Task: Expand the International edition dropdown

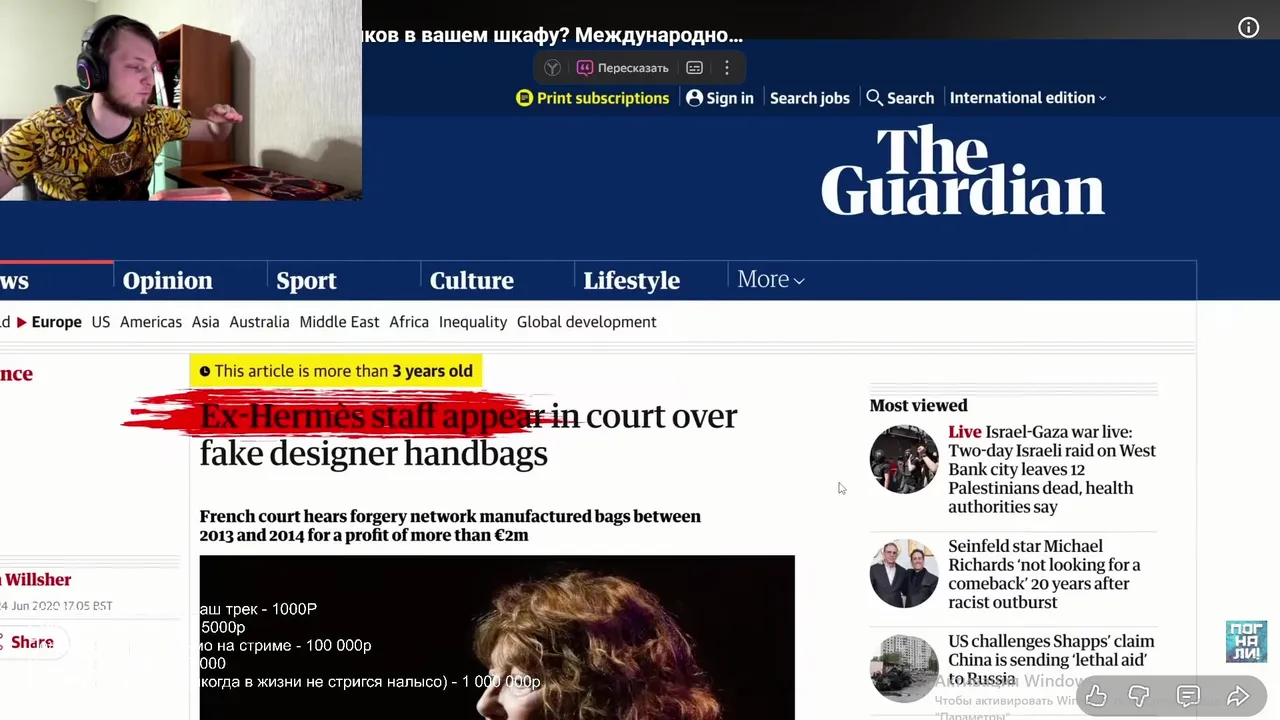Action: tap(1028, 98)
